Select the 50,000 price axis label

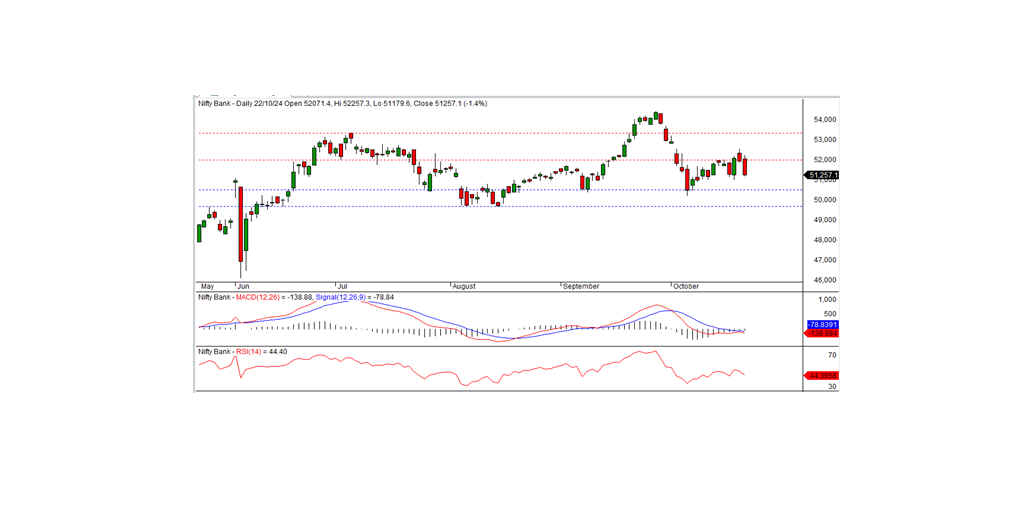pyautogui.click(x=825, y=200)
